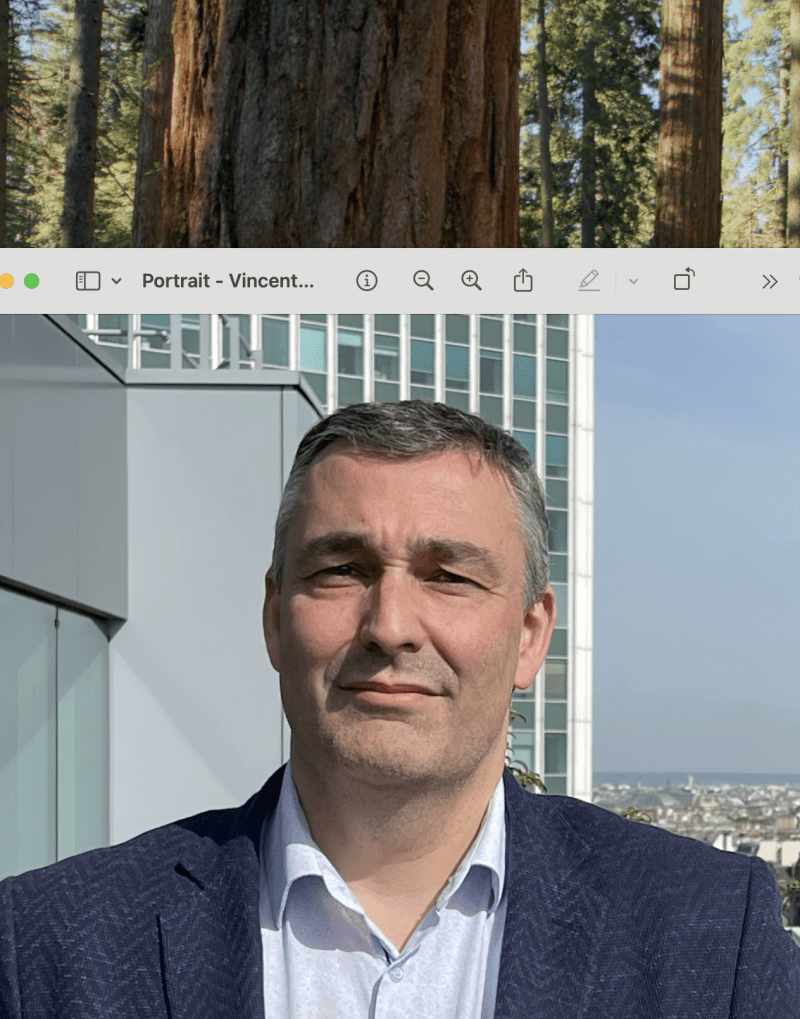Viewport: 800px width, 1019px height.
Task: Open the sidebar view options chevron
Action: pyautogui.click(x=116, y=281)
